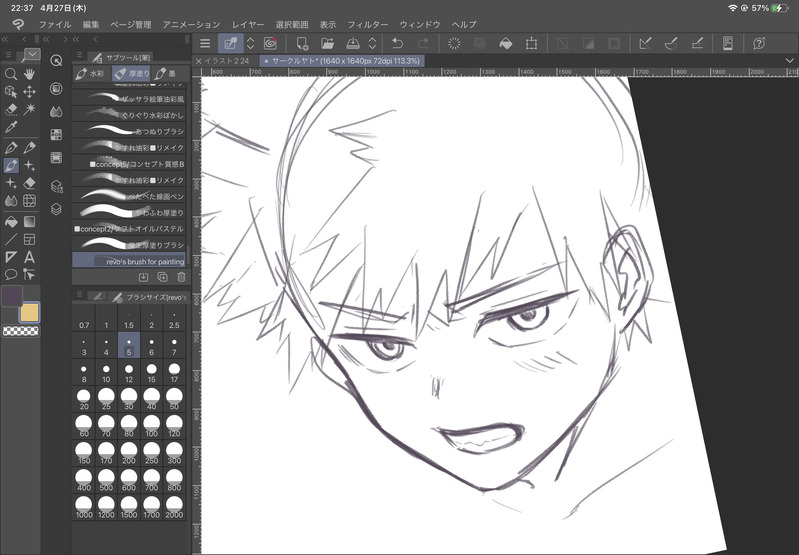Toggle Snap to Special Ruler icon
This screenshot has width=799, height=555.
tap(671, 44)
